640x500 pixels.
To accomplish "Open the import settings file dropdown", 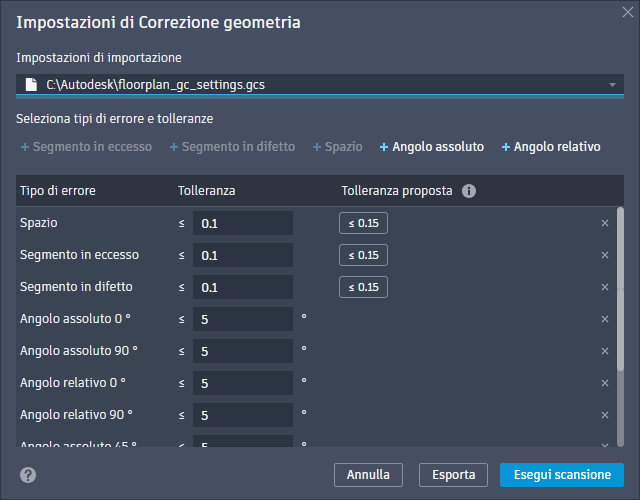I will point(611,85).
